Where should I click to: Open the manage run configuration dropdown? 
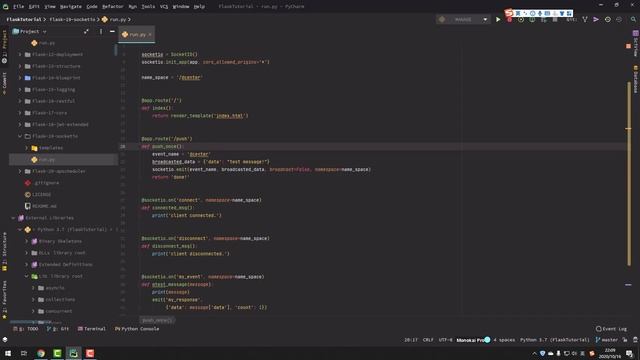(463, 19)
